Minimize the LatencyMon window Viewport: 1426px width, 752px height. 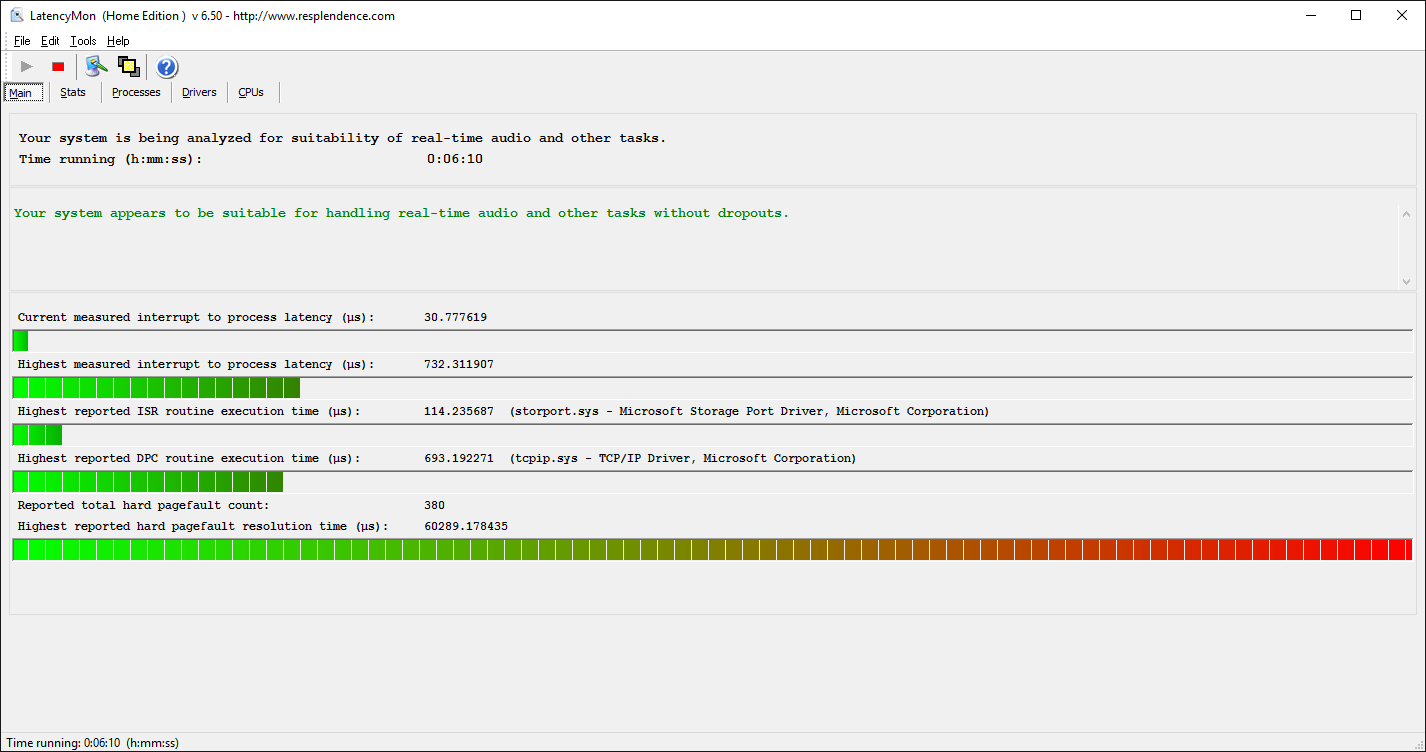click(1310, 15)
